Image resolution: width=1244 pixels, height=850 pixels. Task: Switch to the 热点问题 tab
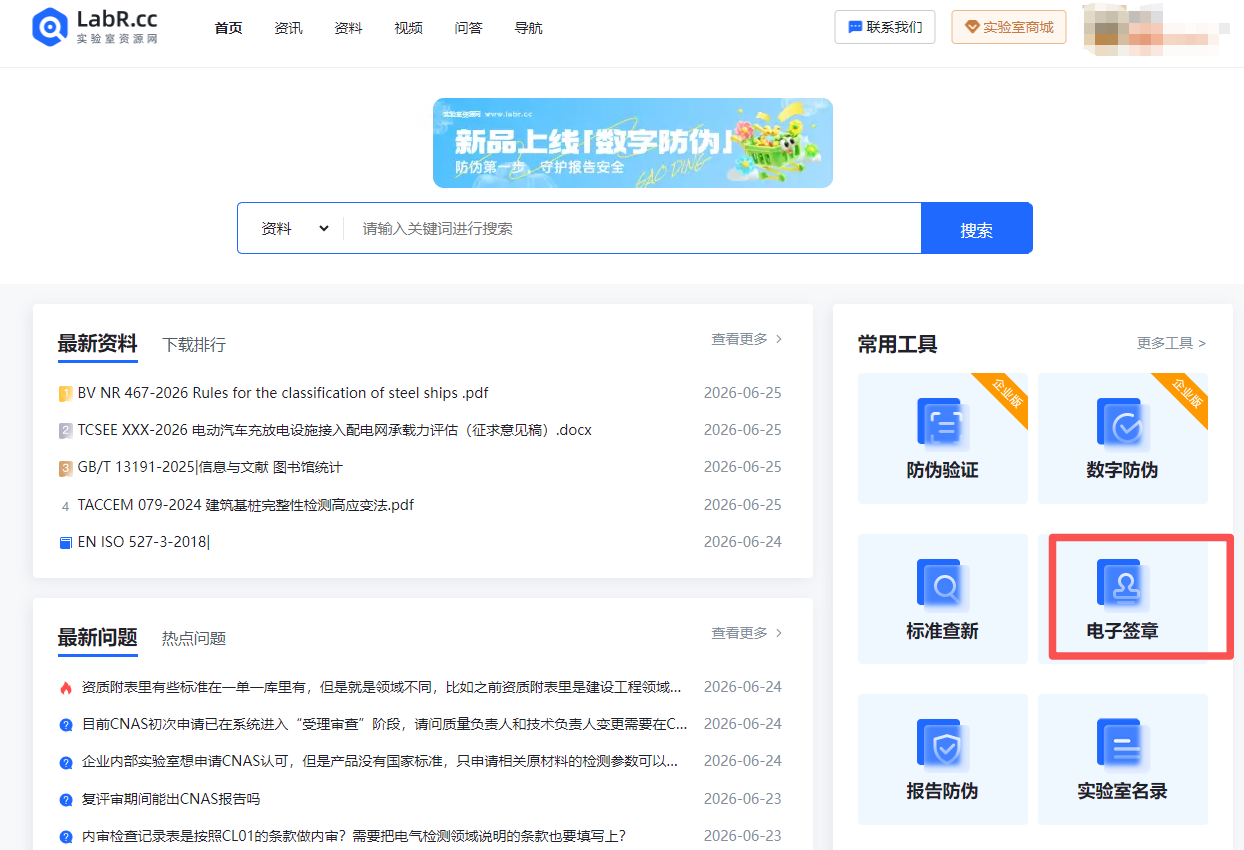point(194,638)
